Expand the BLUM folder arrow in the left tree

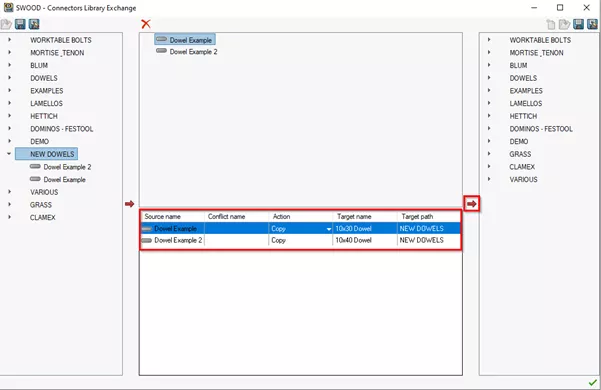tap(10, 65)
